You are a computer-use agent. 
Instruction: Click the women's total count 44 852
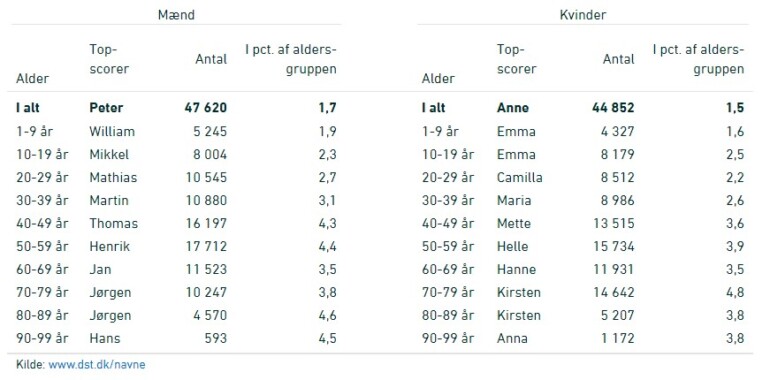613,108
